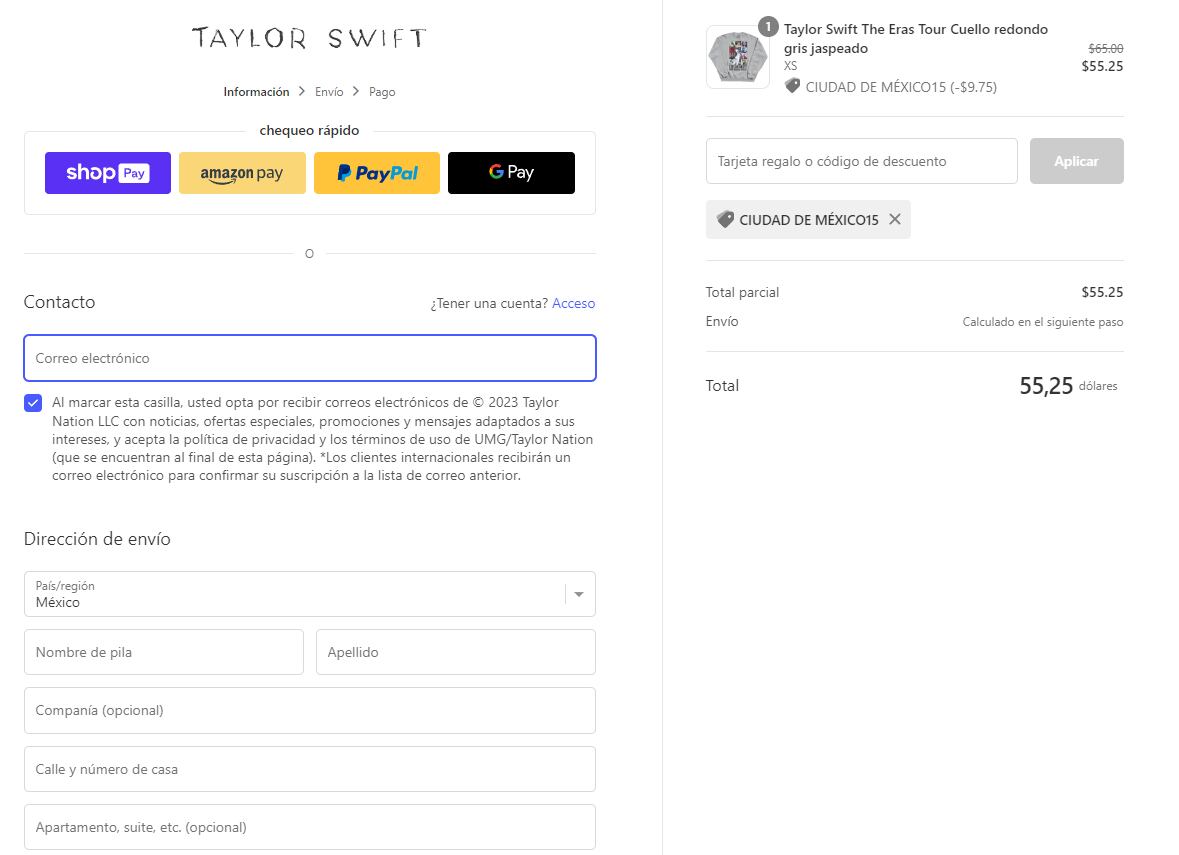Choose Google Pay for express checkout
The width and height of the screenshot is (1179, 855).
[511, 172]
